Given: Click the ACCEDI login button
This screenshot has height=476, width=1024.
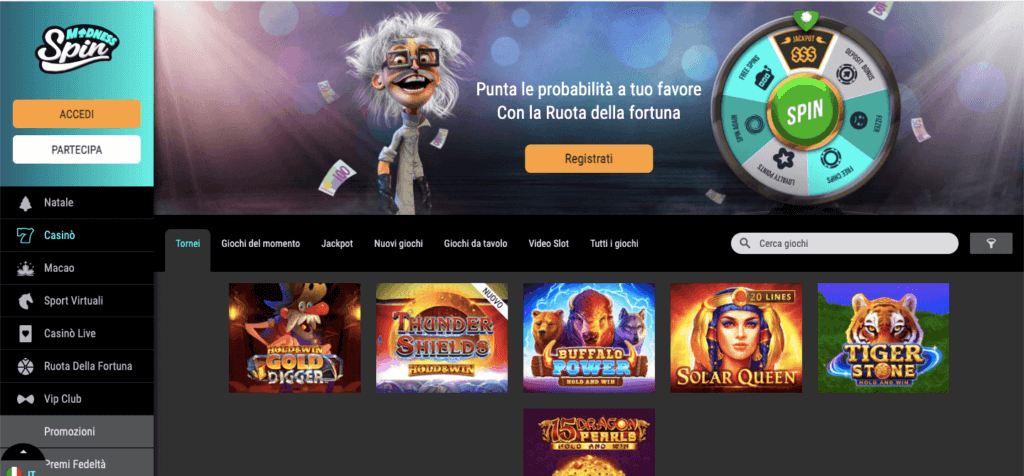Looking at the screenshot, I should [76, 114].
